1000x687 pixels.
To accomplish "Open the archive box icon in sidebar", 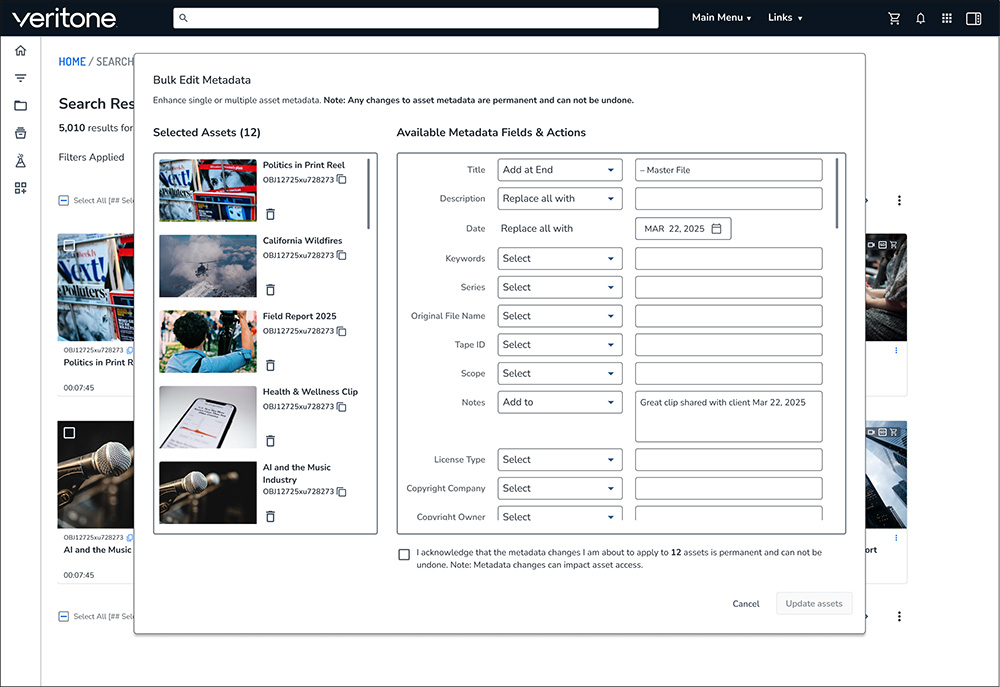I will pyautogui.click(x=20, y=133).
